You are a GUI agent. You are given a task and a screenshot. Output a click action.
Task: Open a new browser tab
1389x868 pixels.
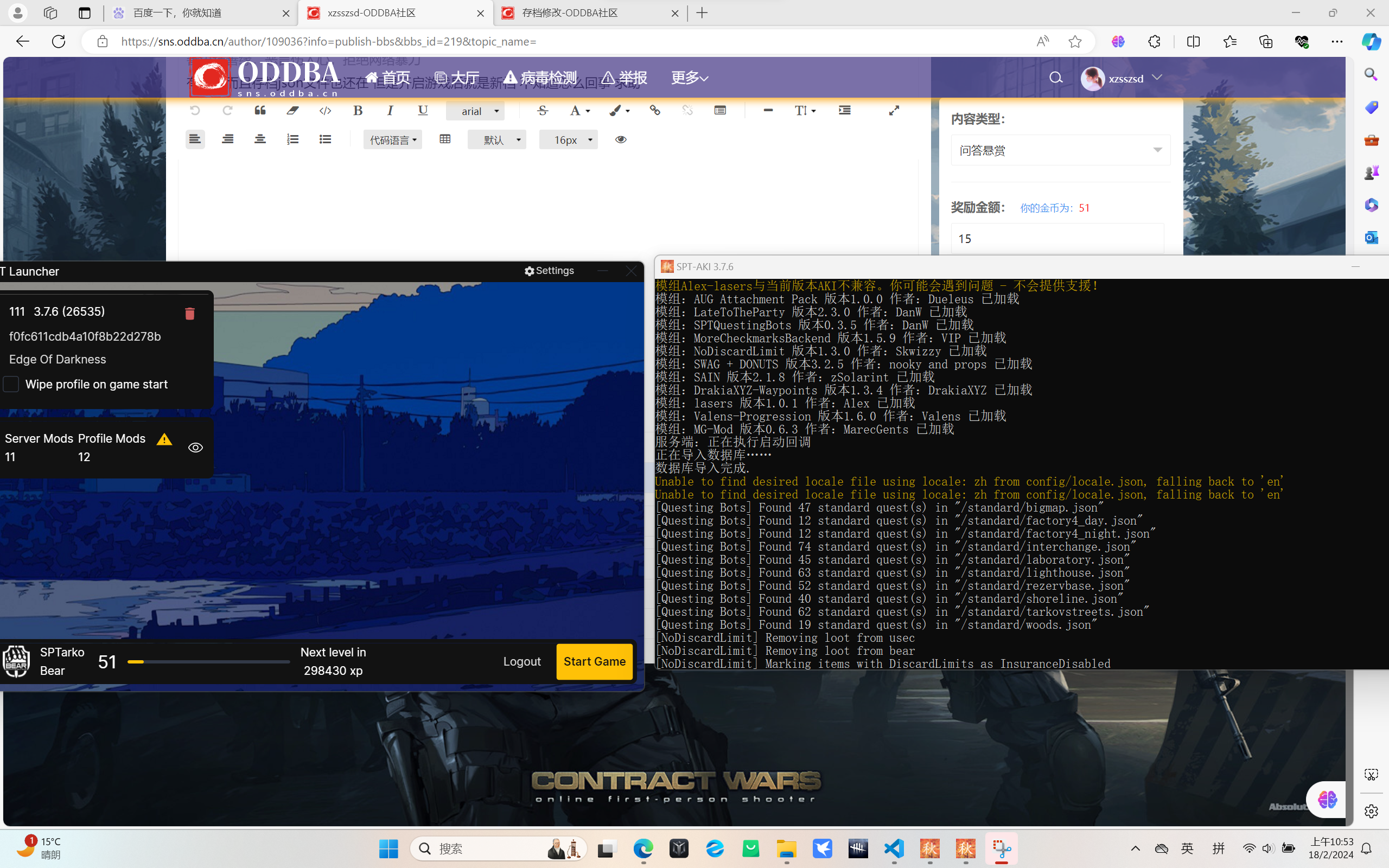[x=702, y=12]
